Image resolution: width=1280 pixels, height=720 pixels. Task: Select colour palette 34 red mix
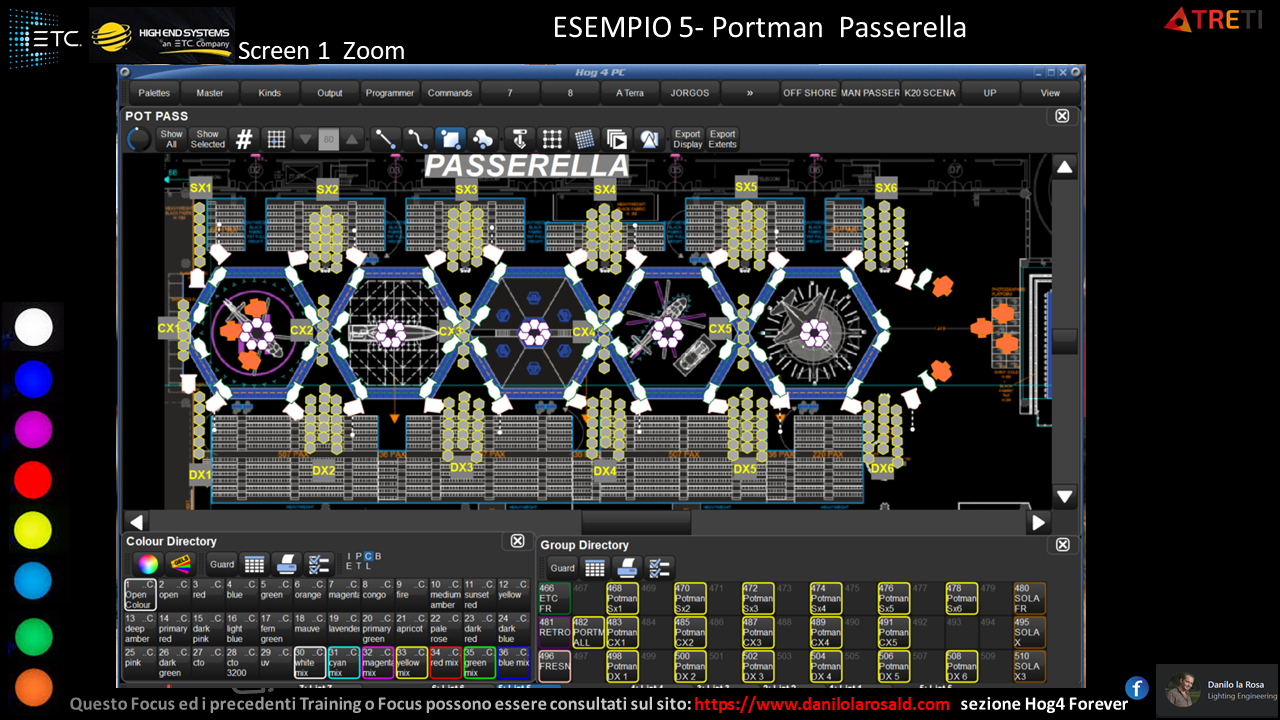pyautogui.click(x=444, y=662)
